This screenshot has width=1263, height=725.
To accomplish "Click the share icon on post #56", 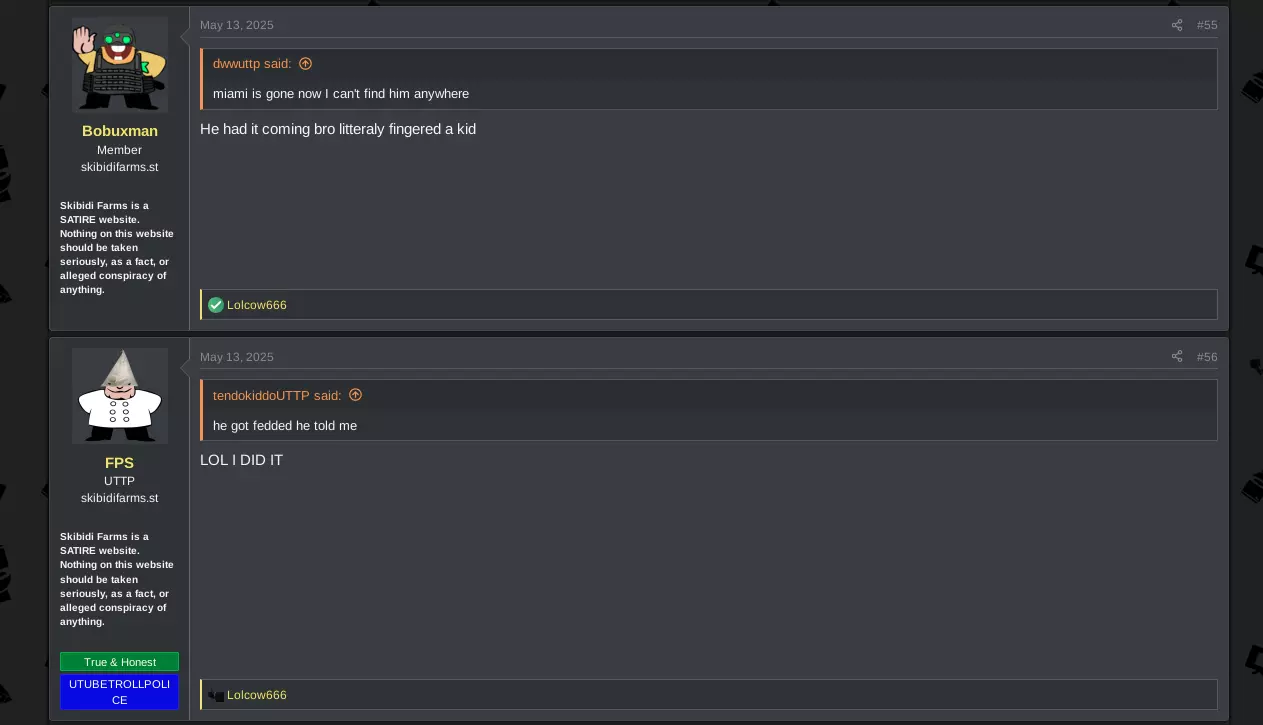I will pyautogui.click(x=1176, y=357).
